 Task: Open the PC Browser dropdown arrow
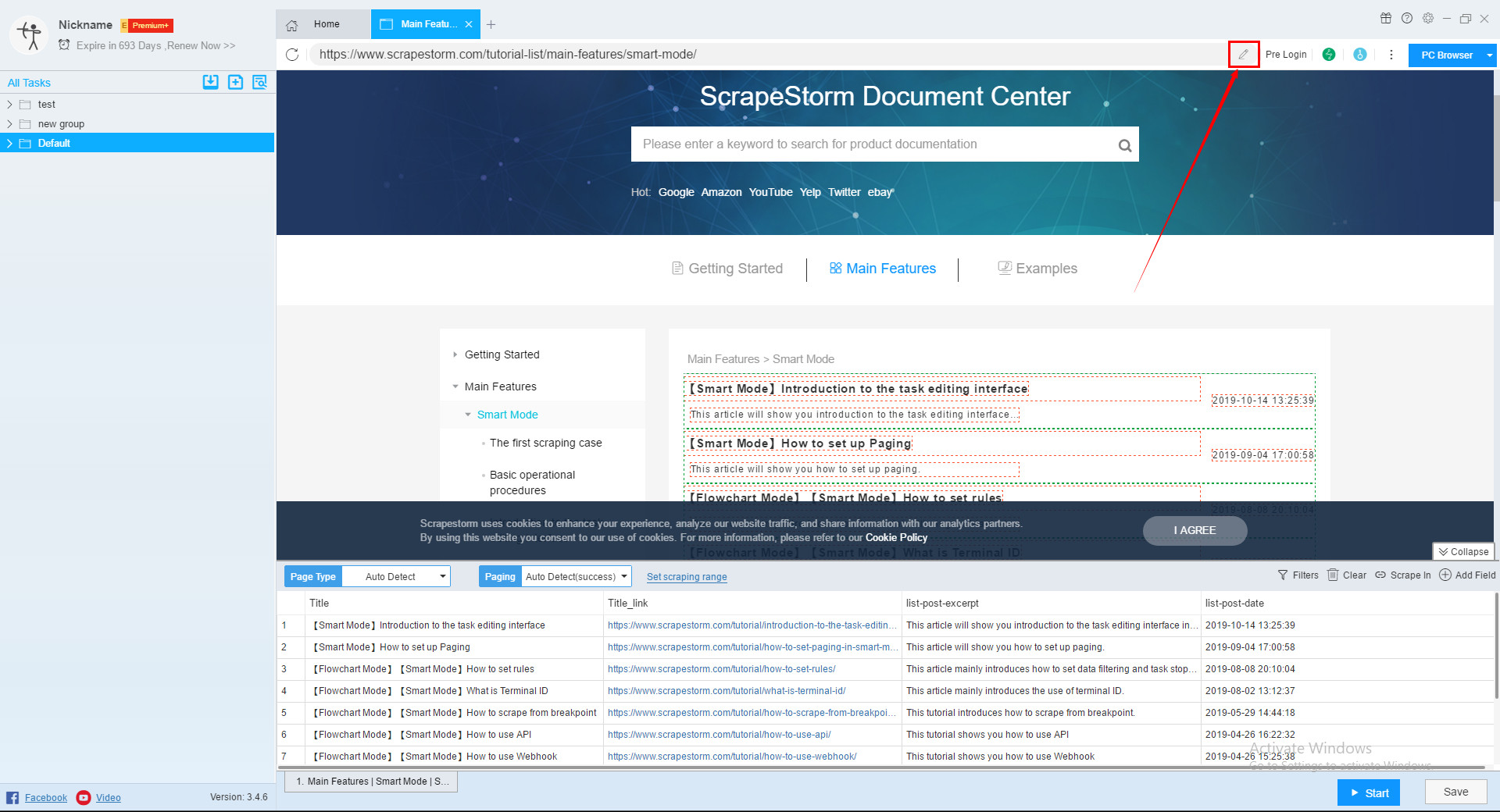(1490, 55)
